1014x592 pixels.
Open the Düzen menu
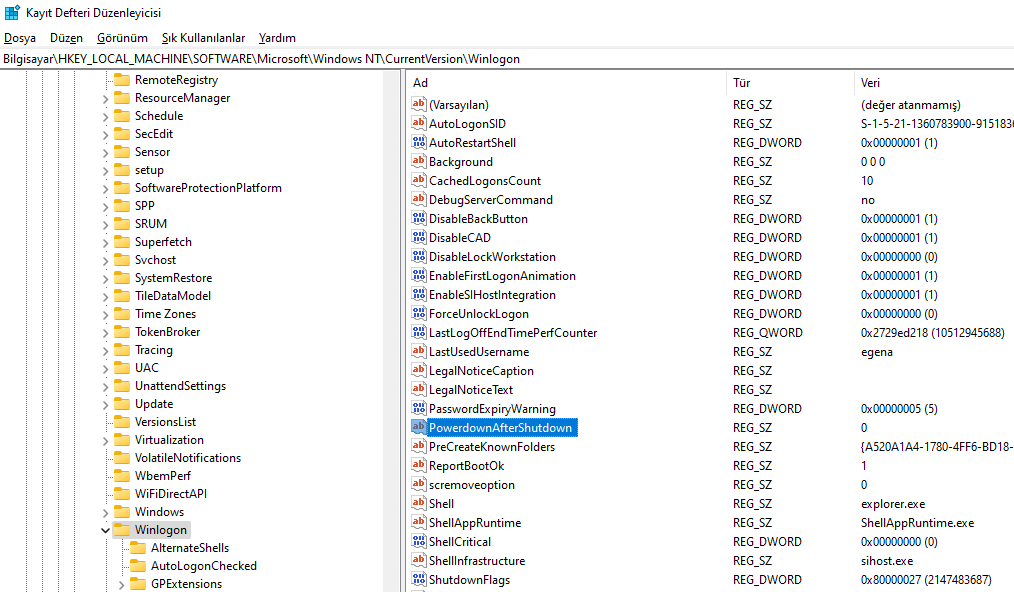[66, 38]
